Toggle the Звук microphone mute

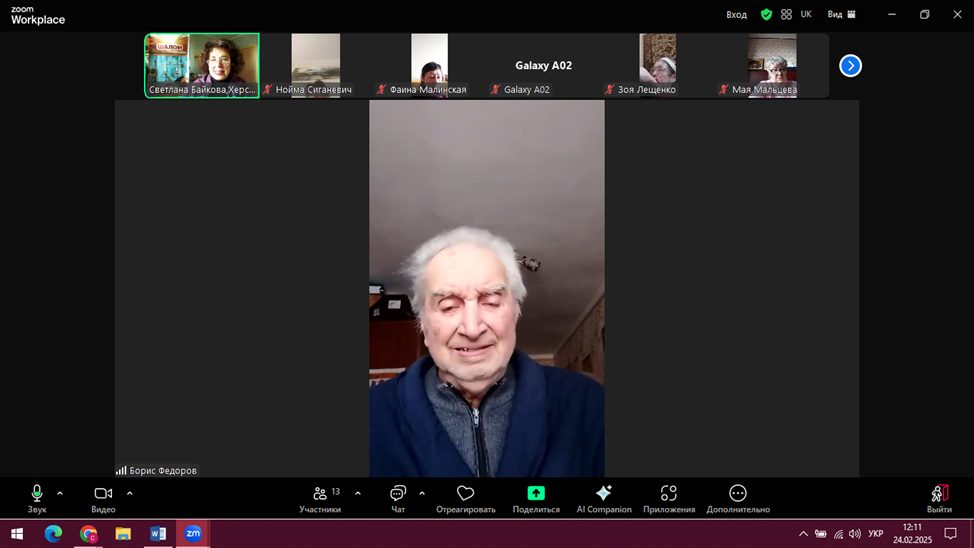point(37,498)
